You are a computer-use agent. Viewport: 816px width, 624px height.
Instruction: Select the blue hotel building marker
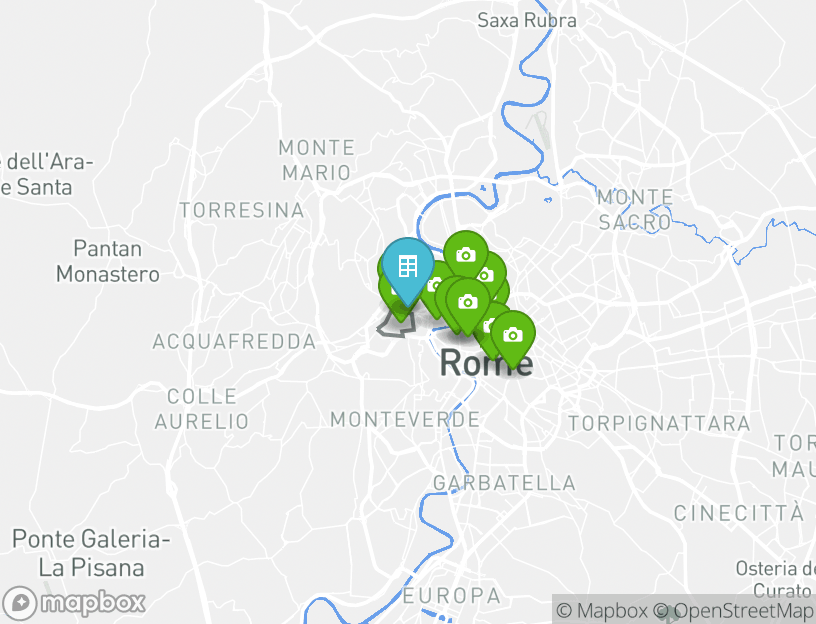coord(407,266)
